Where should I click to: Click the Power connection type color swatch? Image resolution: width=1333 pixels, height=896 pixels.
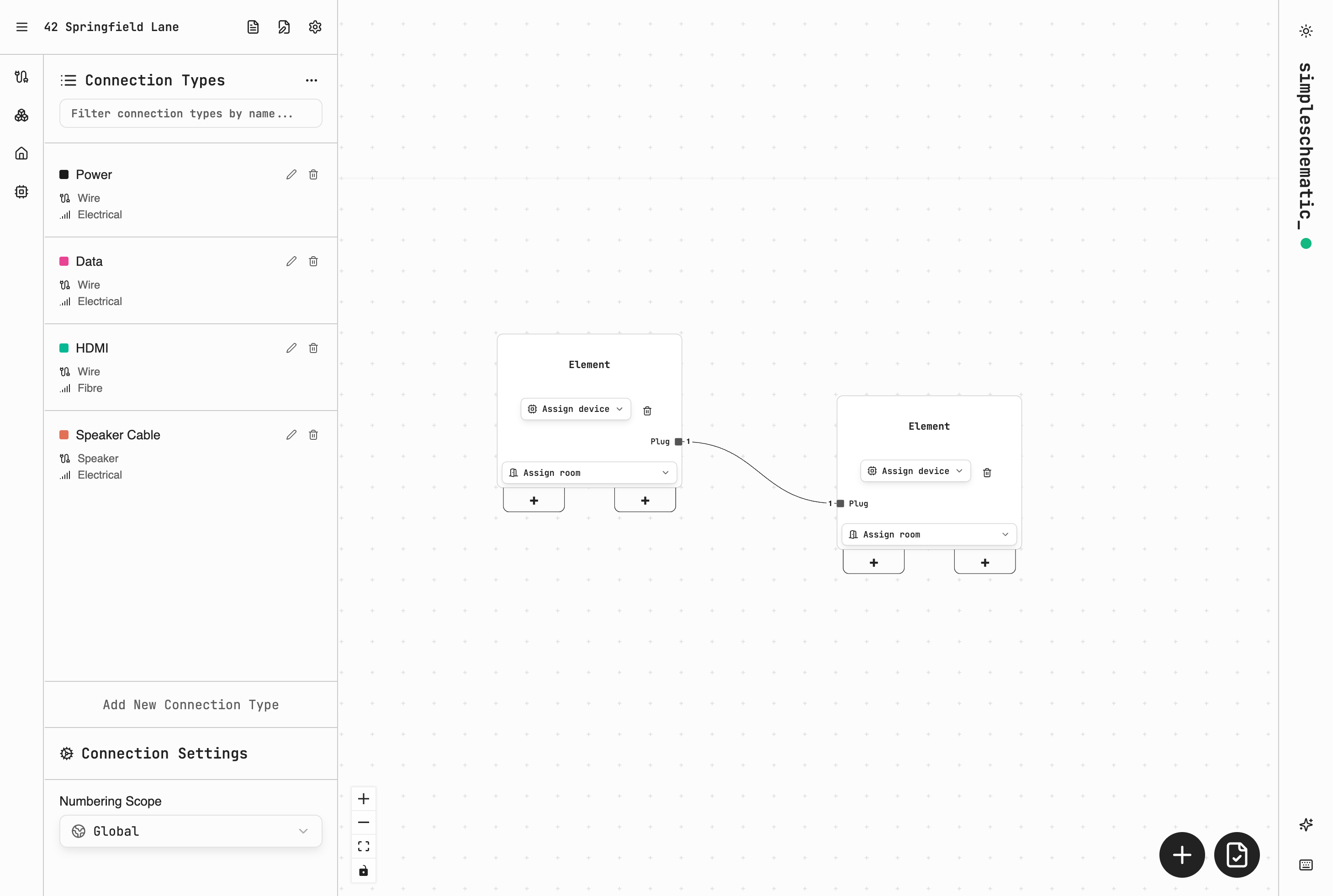tap(64, 174)
